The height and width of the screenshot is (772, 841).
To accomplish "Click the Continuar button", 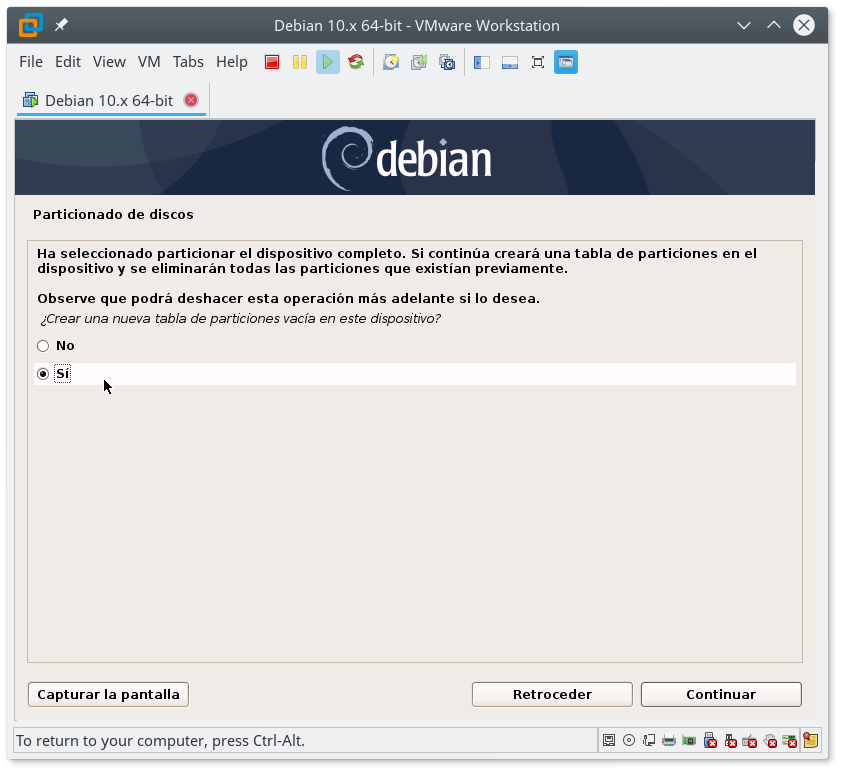I will tap(721, 695).
